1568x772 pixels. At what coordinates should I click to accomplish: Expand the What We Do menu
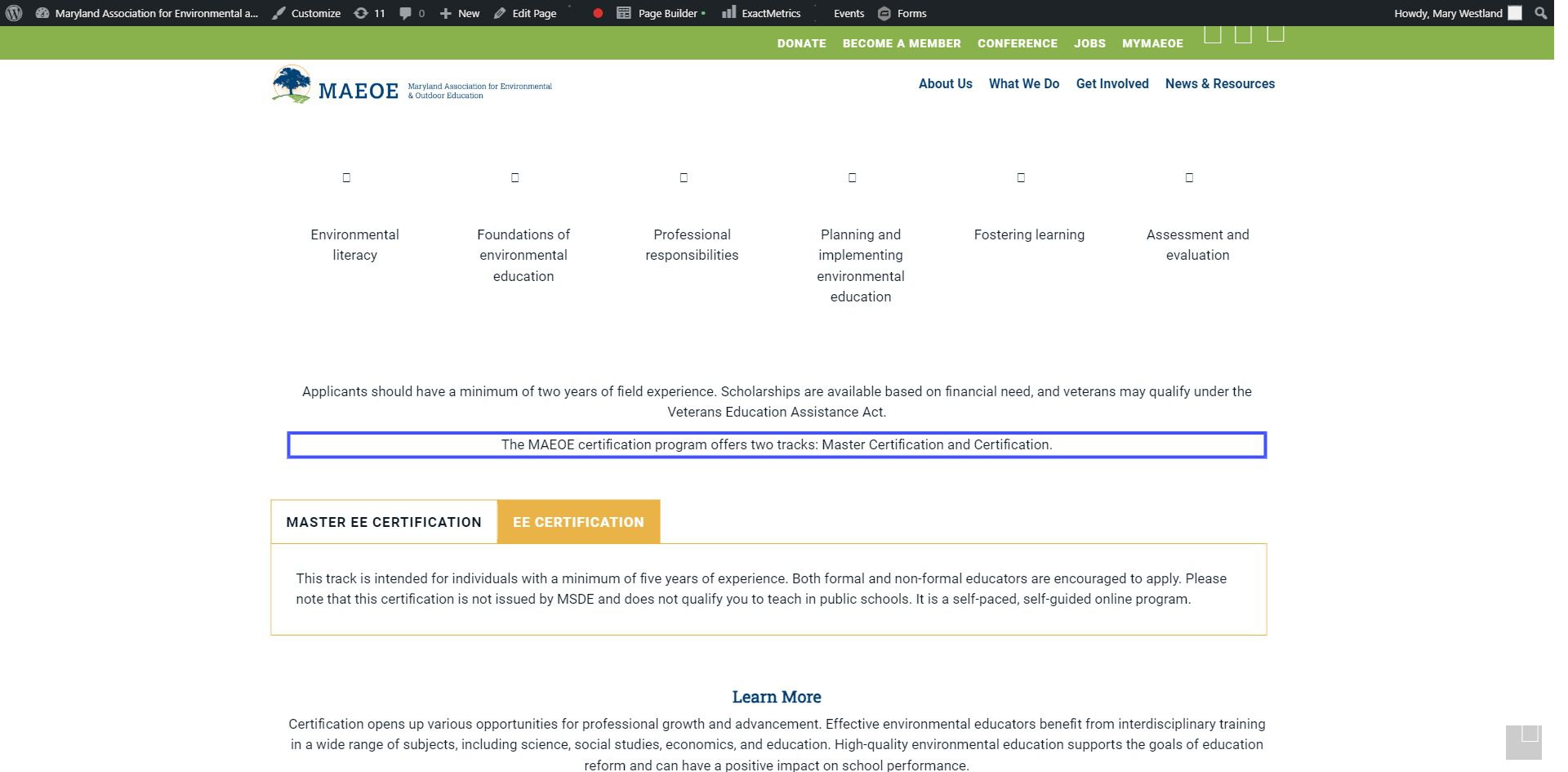click(1023, 83)
